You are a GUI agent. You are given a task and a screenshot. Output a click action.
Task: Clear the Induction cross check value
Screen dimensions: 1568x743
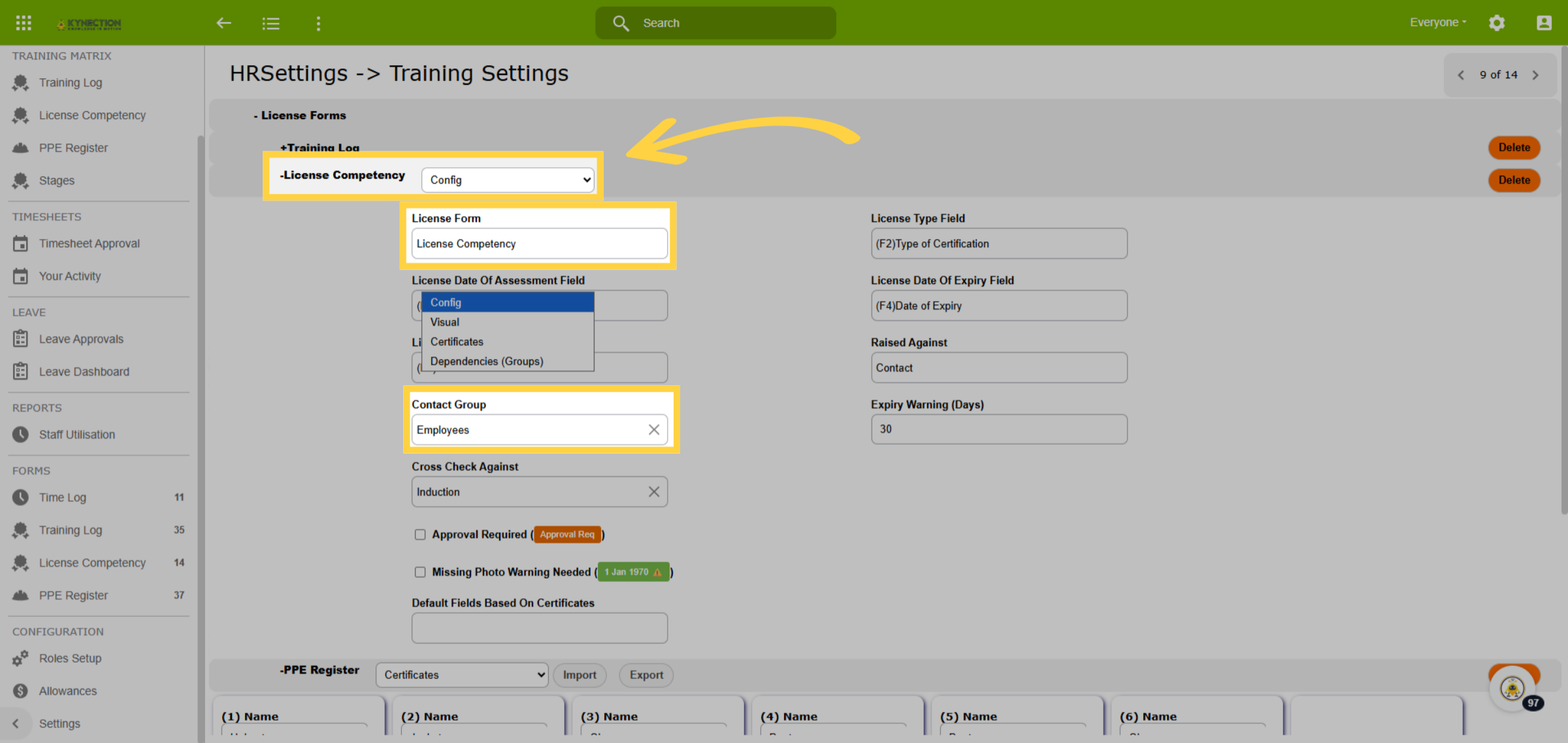[653, 492]
